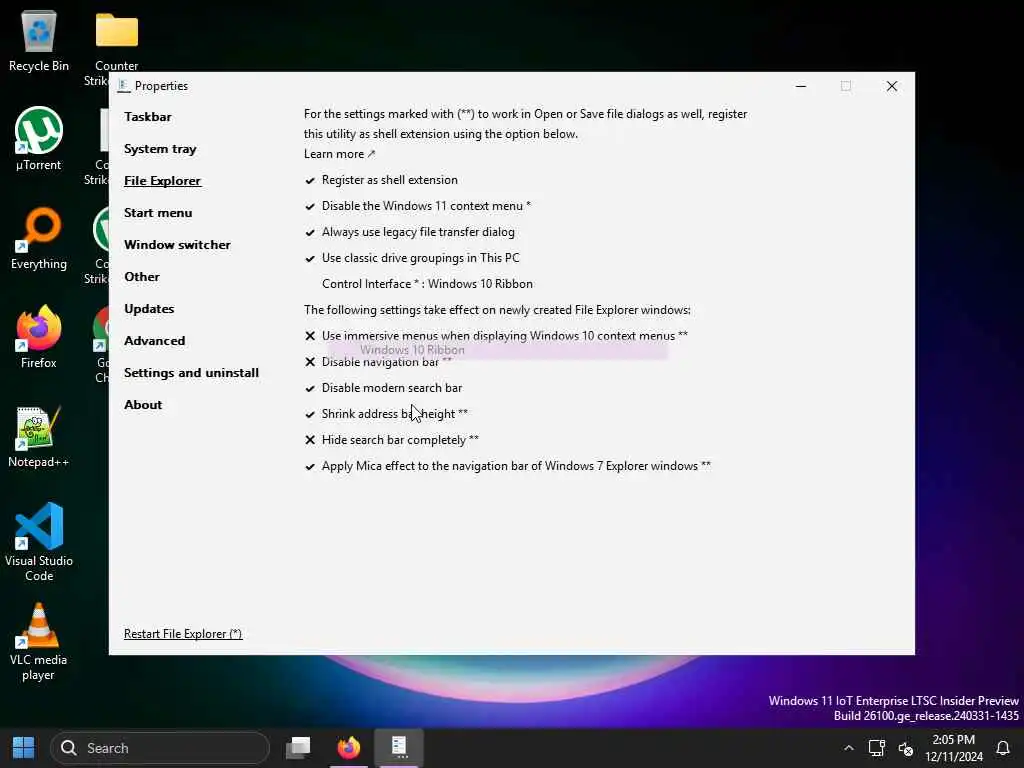Switch to the System tray section
1024x768 pixels.
[x=160, y=149]
